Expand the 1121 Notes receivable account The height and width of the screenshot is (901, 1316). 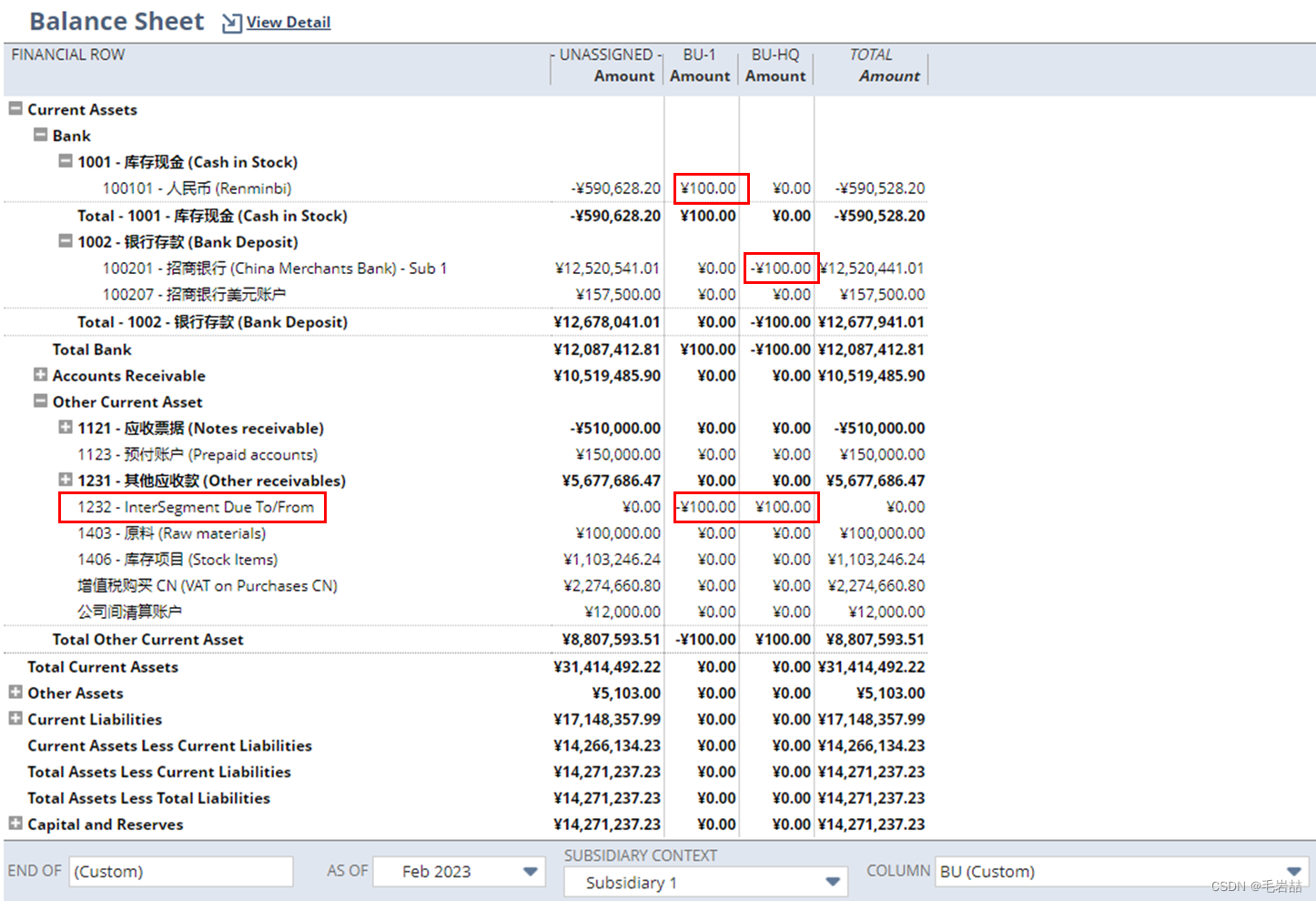coord(65,428)
